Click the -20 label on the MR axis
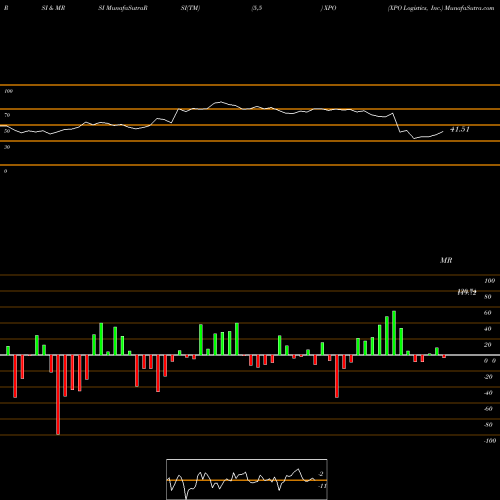The width and height of the screenshot is (500, 500). tap(488, 377)
